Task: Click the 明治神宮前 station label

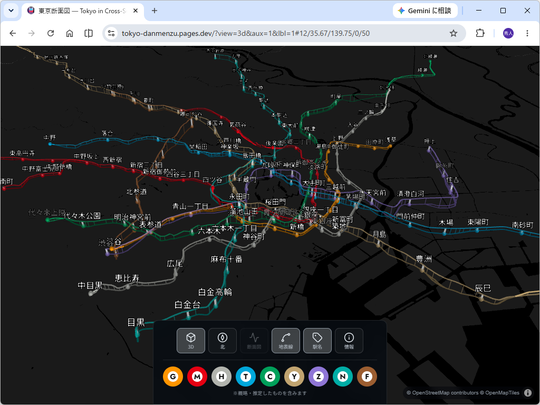Action: tap(133, 218)
